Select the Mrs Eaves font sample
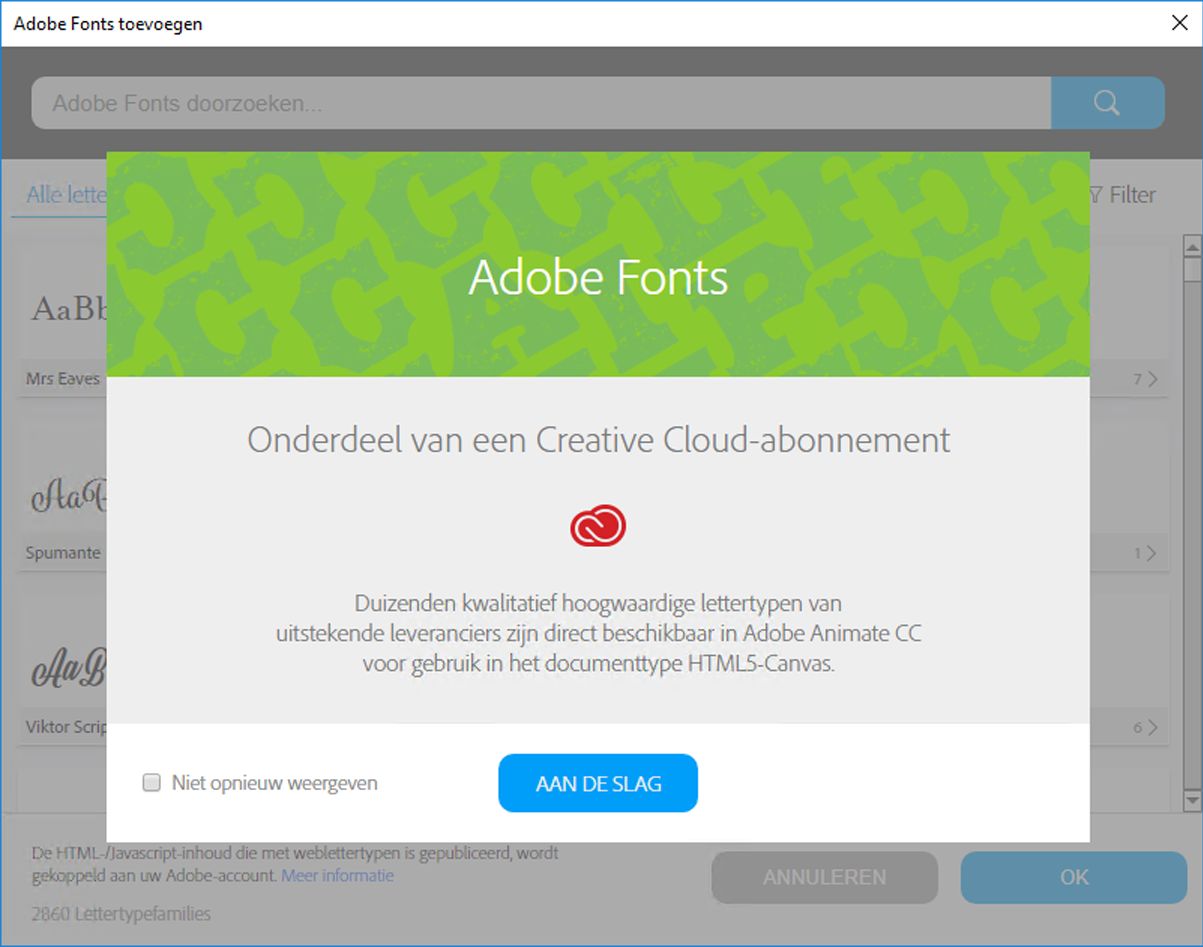Viewport: 1203px width, 947px height. pyautogui.click(x=60, y=305)
